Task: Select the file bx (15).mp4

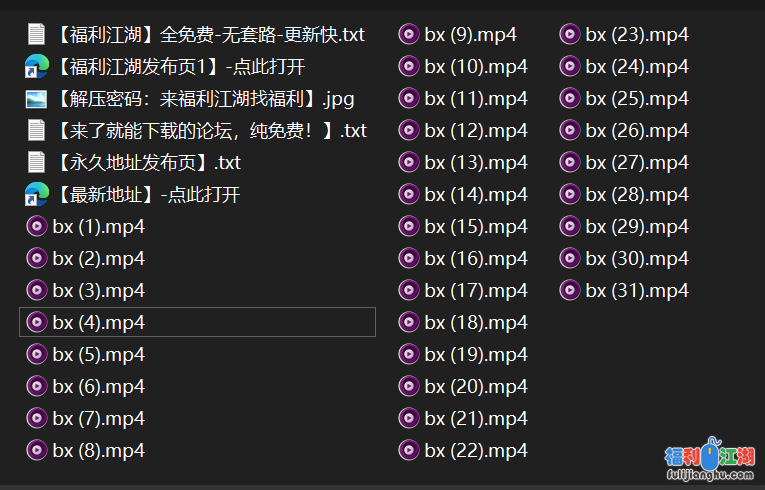Action: [x=475, y=227]
